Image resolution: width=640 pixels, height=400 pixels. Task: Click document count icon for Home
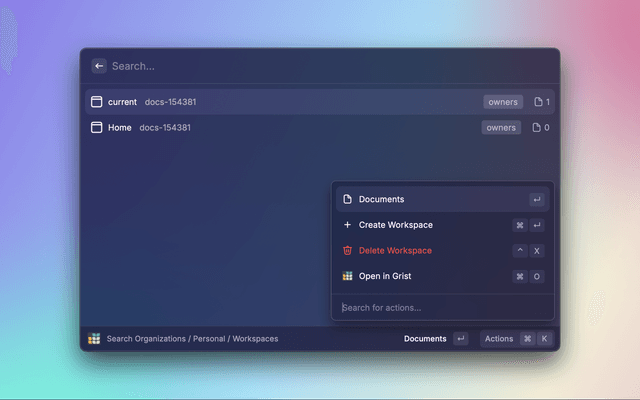coord(538,128)
